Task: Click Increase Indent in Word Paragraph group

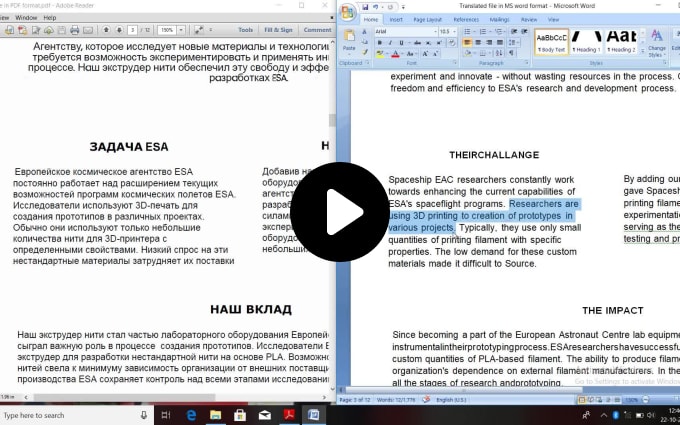Action: point(524,32)
